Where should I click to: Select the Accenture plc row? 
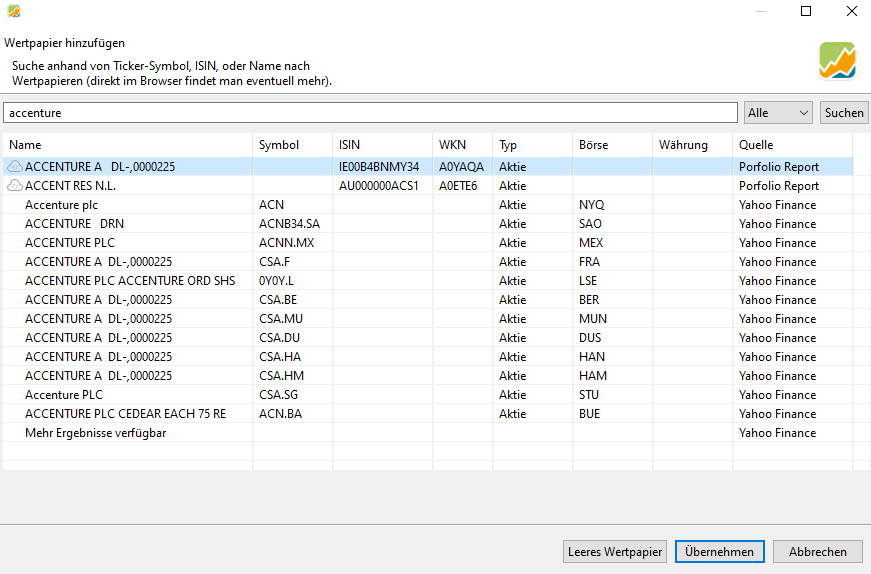coord(428,204)
